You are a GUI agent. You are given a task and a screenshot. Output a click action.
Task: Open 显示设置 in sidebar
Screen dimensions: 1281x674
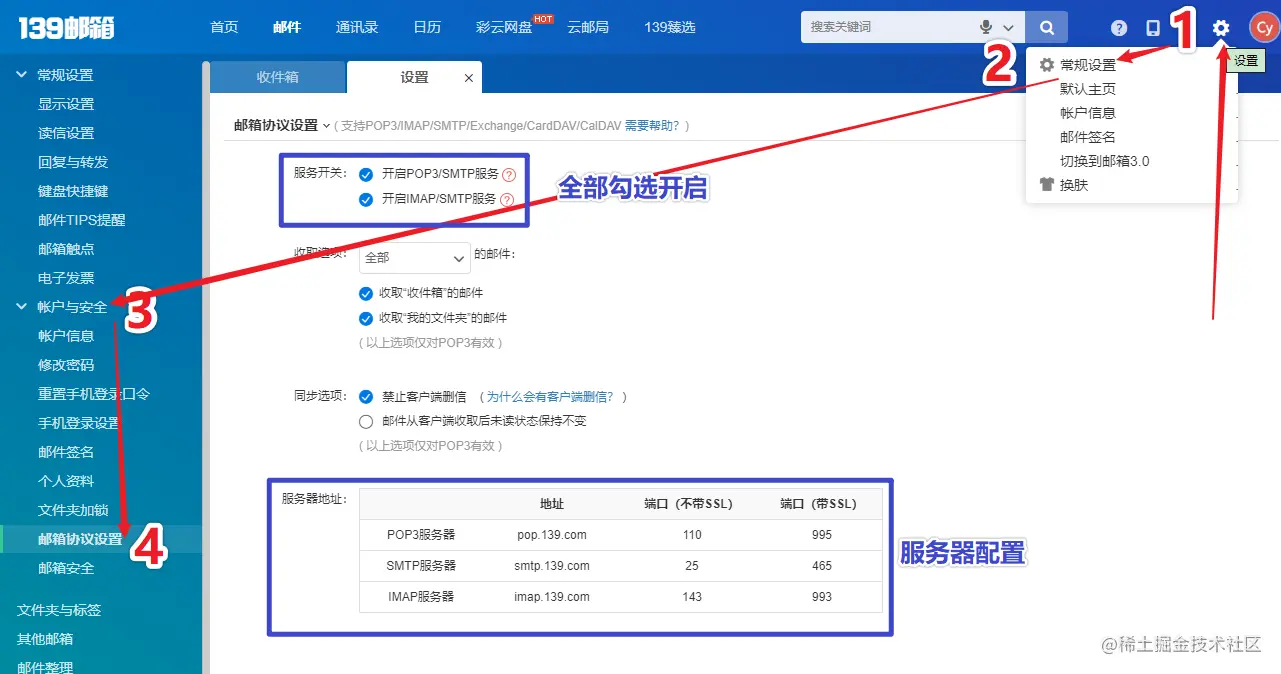coord(66,104)
